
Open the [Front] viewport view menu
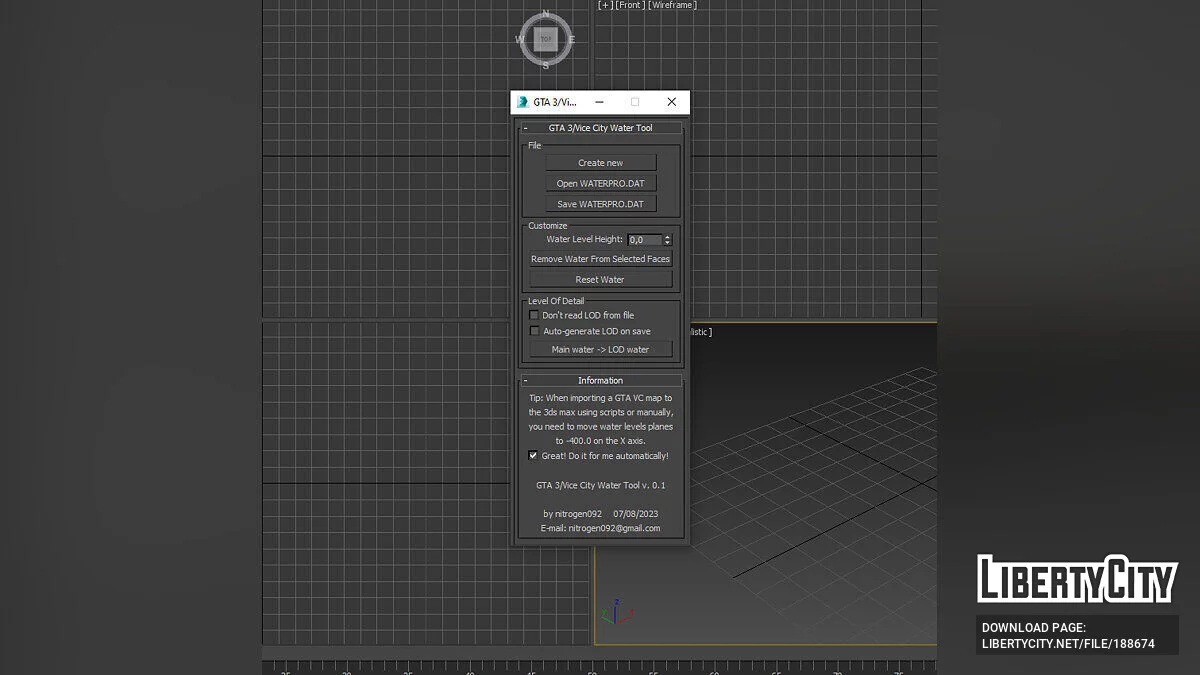click(x=630, y=5)
